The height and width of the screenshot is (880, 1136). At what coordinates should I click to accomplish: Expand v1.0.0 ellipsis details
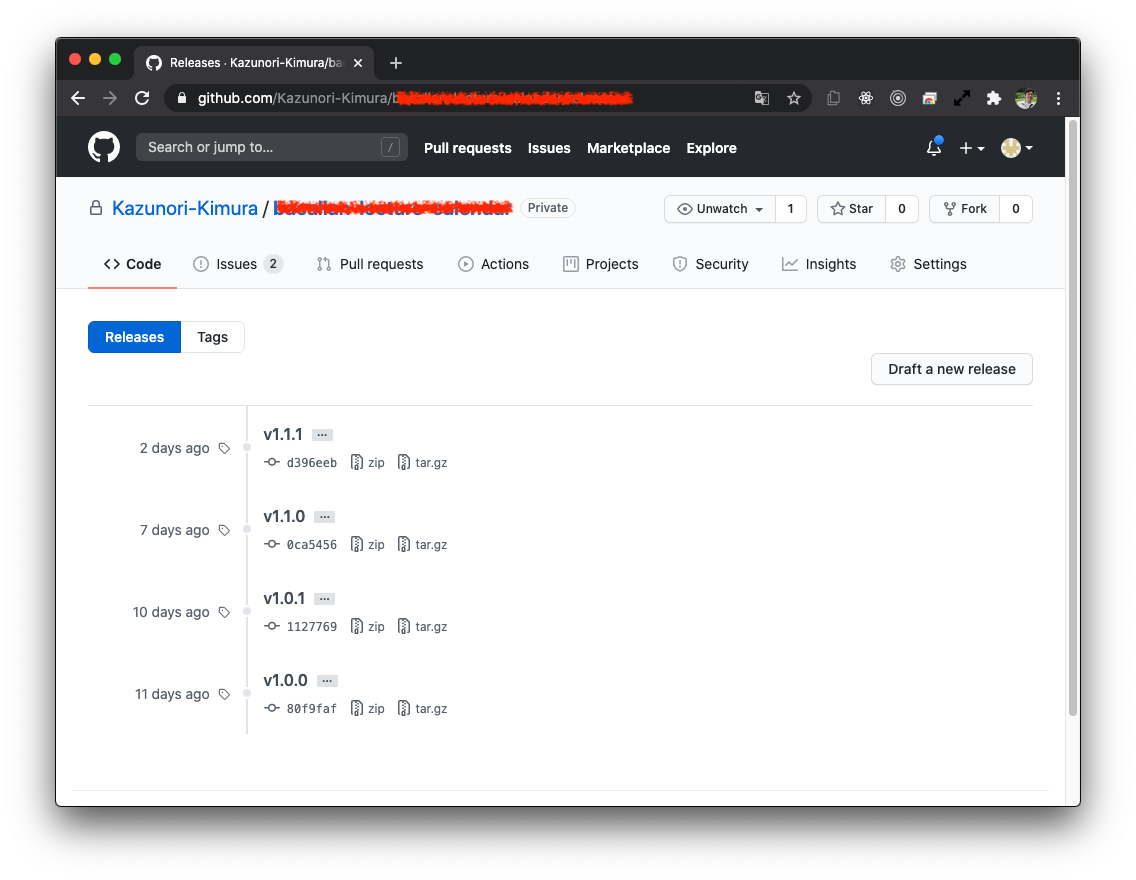tap(327, 680)
